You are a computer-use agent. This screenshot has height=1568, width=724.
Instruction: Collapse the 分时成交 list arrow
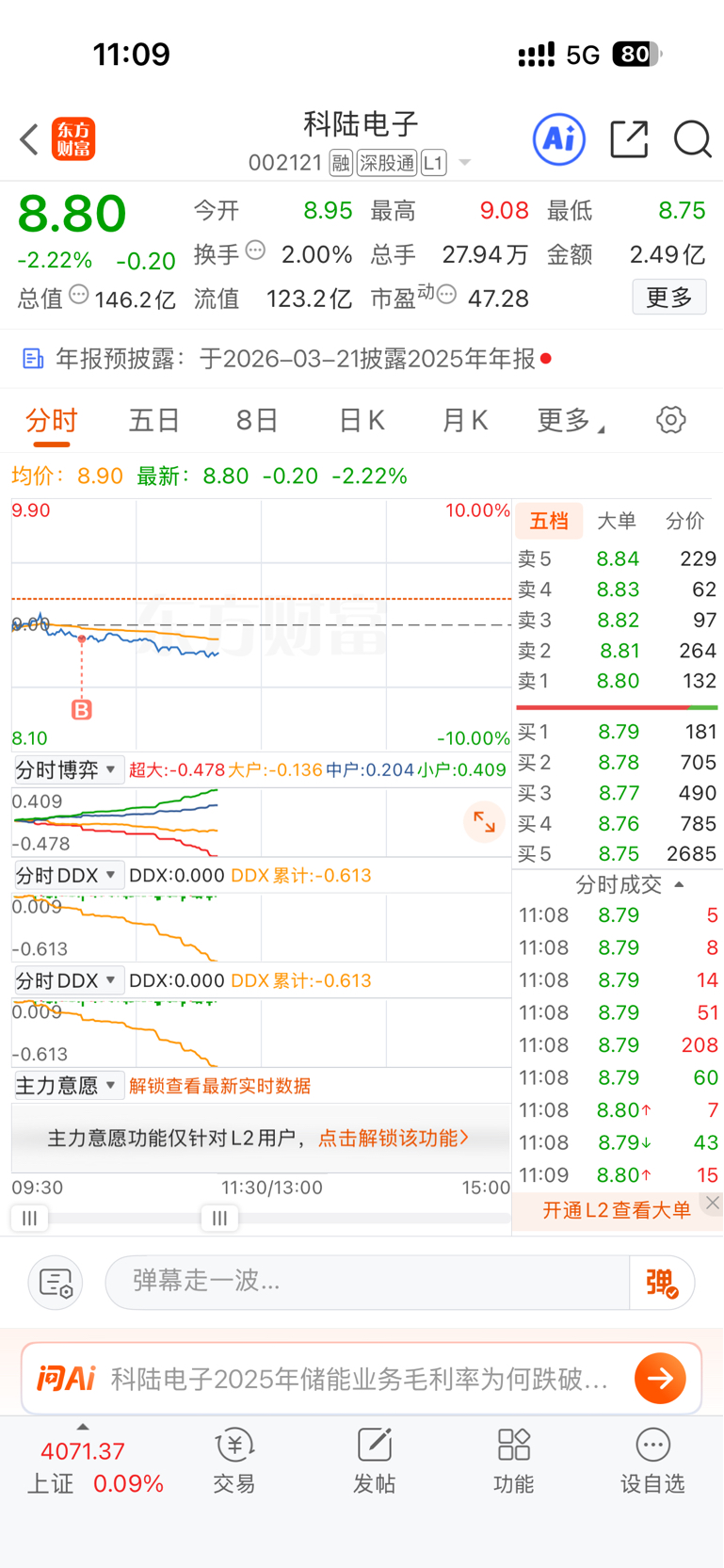coord(679,884)
